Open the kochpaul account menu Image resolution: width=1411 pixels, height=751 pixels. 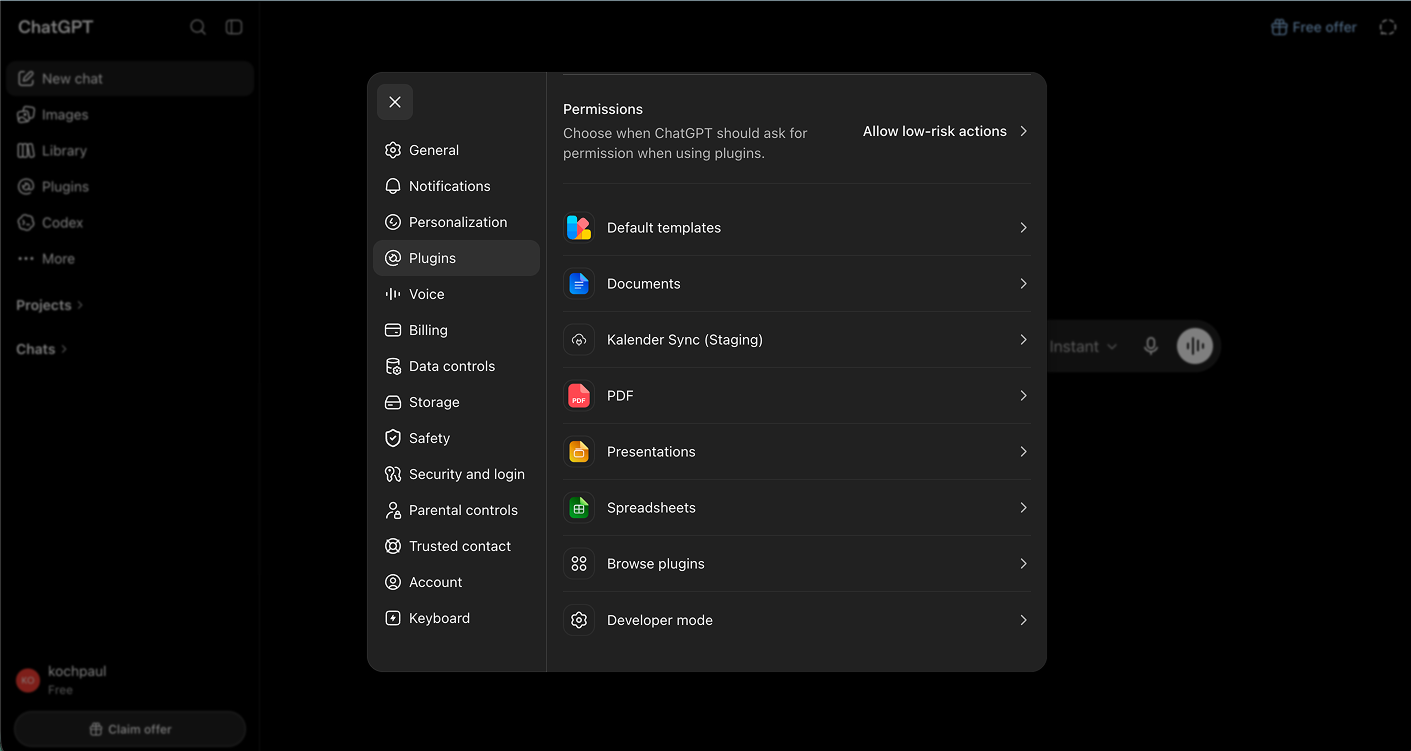point(130,680)
